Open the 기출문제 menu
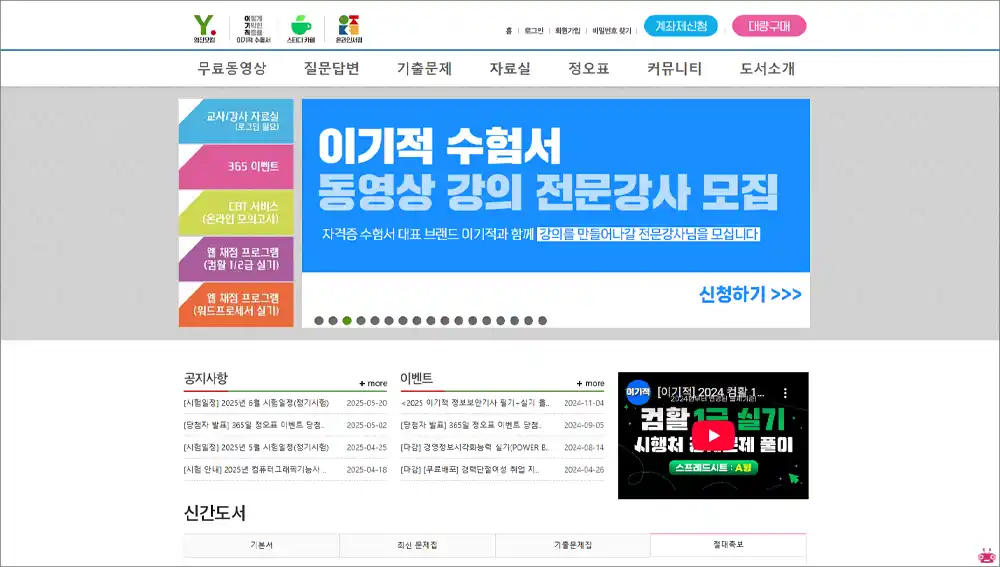This screenshot has height=567, width=1000. [x=425, y=68]
